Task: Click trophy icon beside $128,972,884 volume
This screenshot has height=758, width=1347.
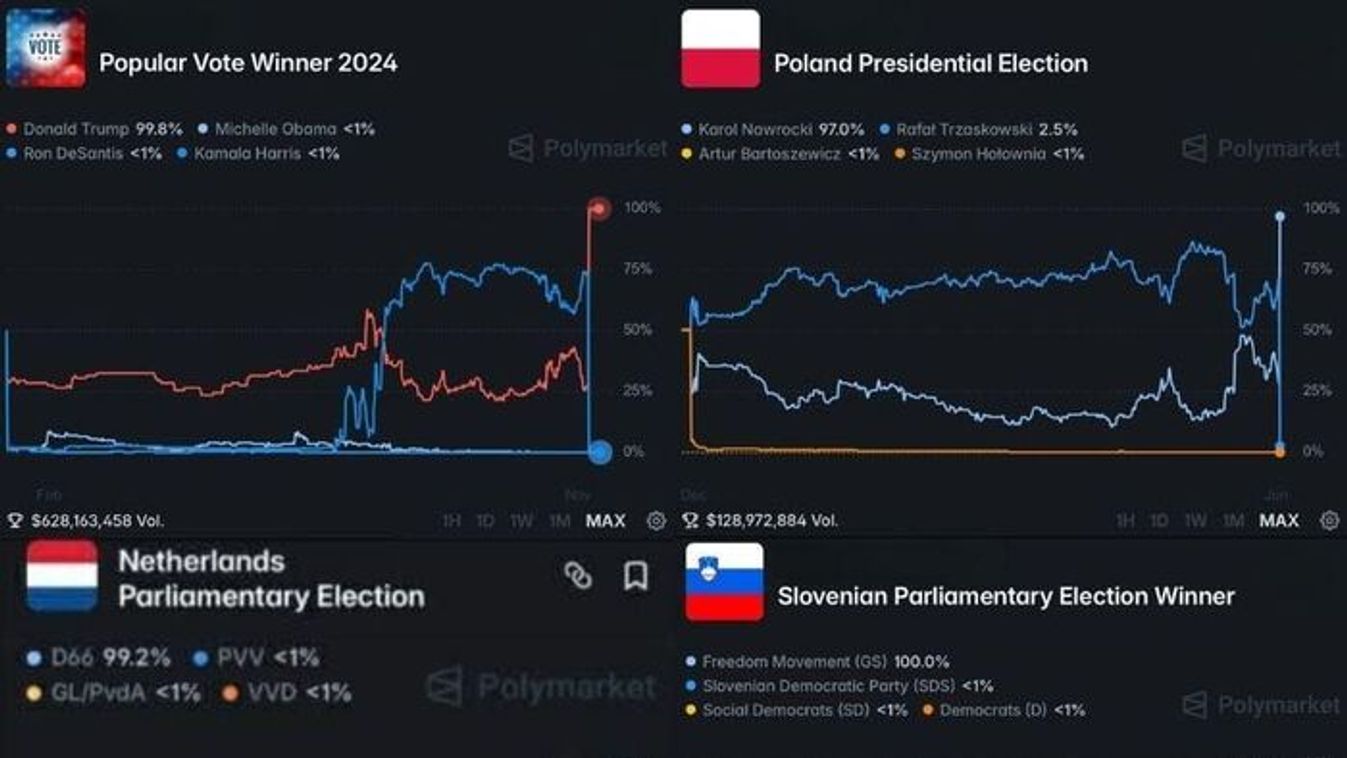Action: (x=690, y=521)
